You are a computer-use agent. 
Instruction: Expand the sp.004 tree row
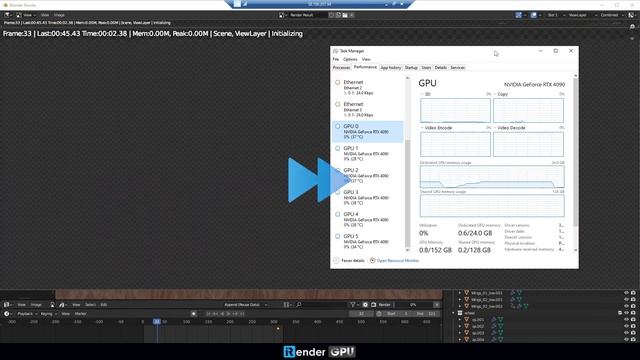(460, 340)
